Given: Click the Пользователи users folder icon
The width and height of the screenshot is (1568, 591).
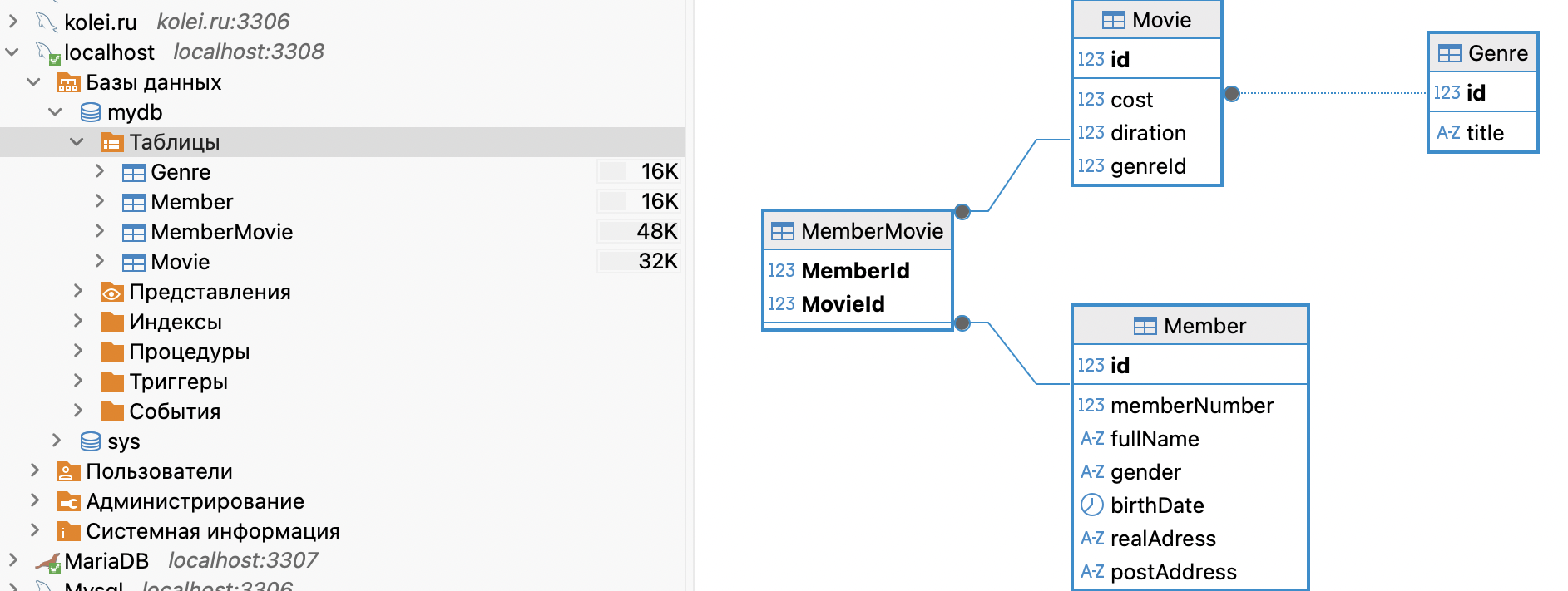Looking at the screenshot, I should [68, 471].
